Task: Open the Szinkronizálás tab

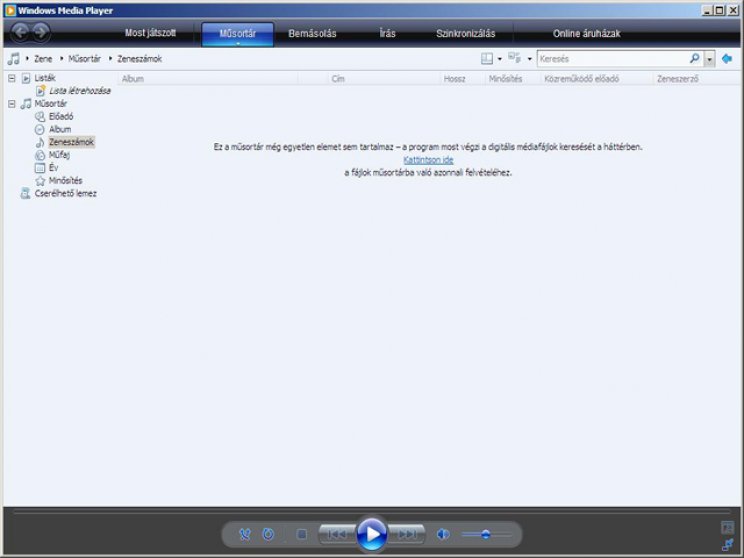Action: point(465,33)
